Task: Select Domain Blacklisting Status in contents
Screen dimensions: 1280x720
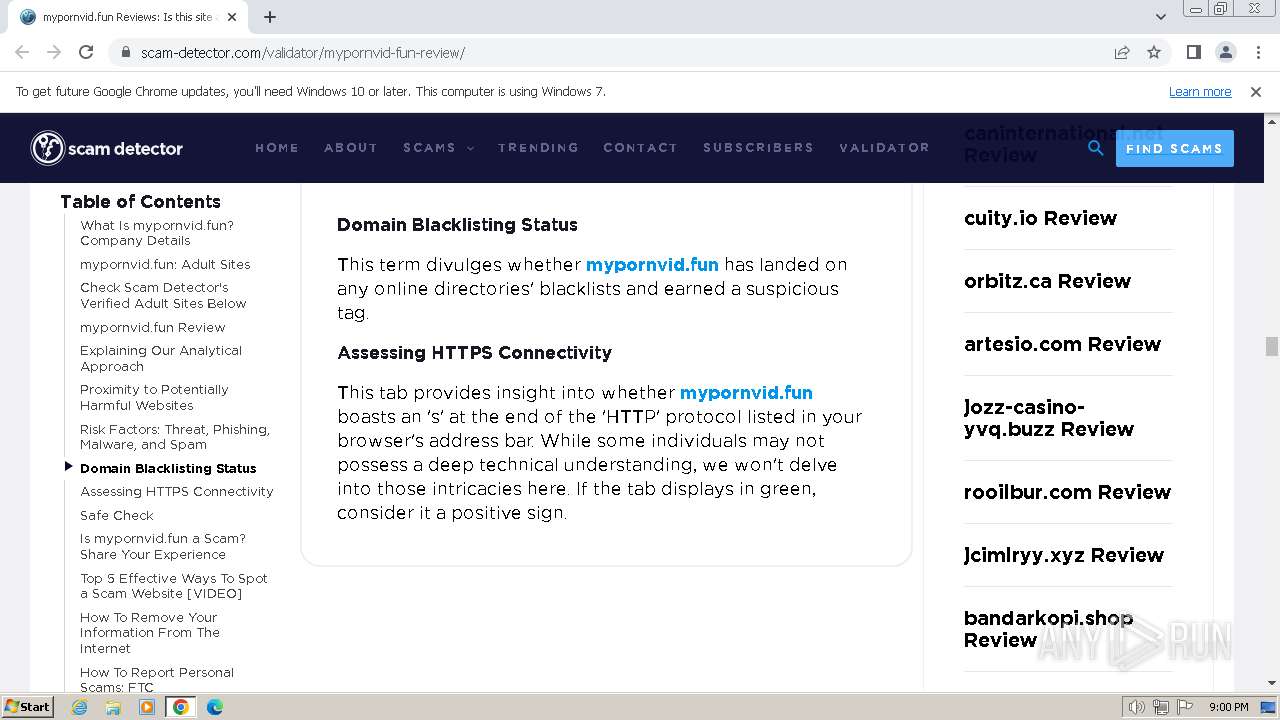Action: point(168,468)
